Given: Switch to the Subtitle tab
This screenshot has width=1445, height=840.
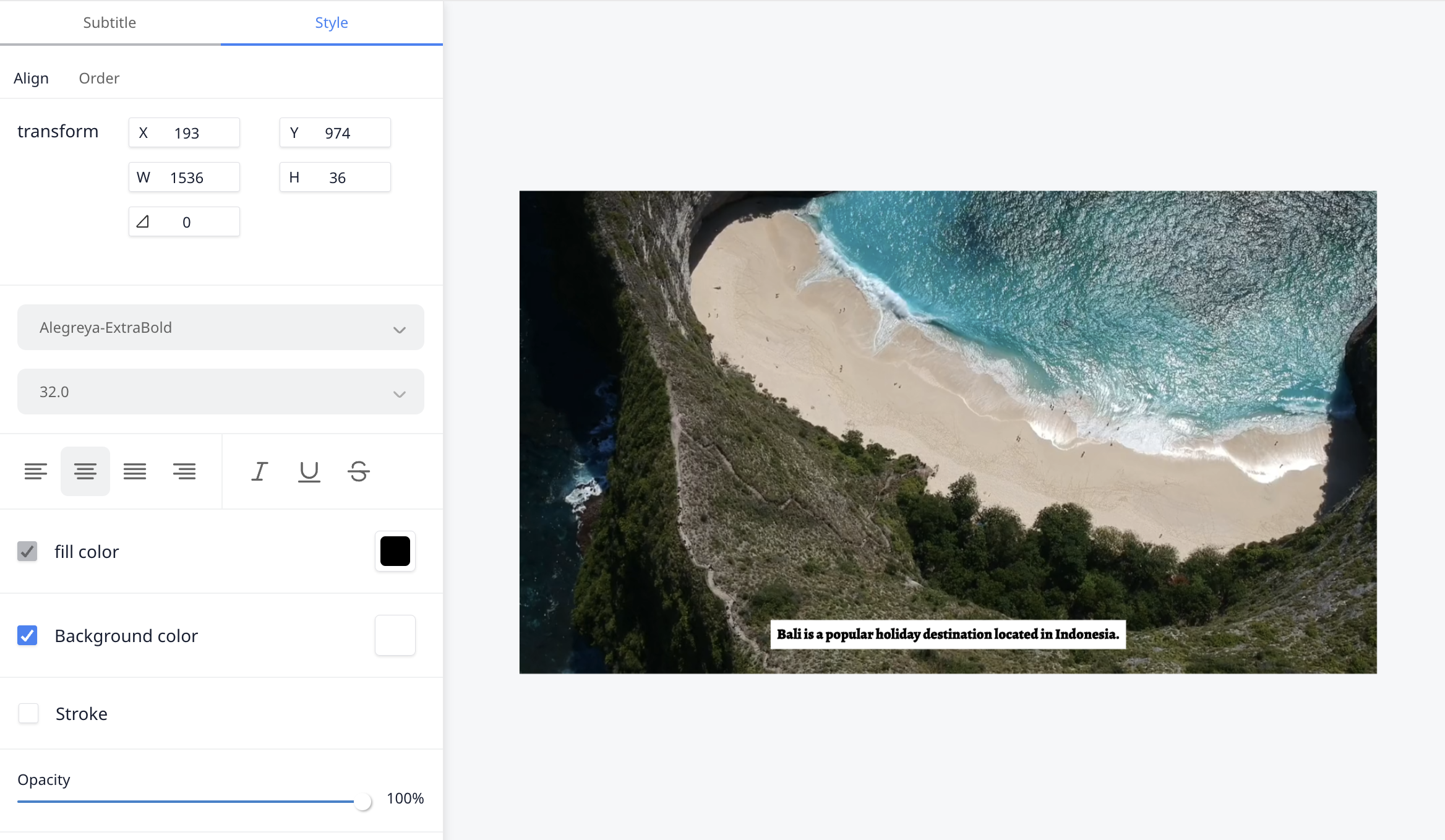Looking at the screenshot, I should coord(109,23).
